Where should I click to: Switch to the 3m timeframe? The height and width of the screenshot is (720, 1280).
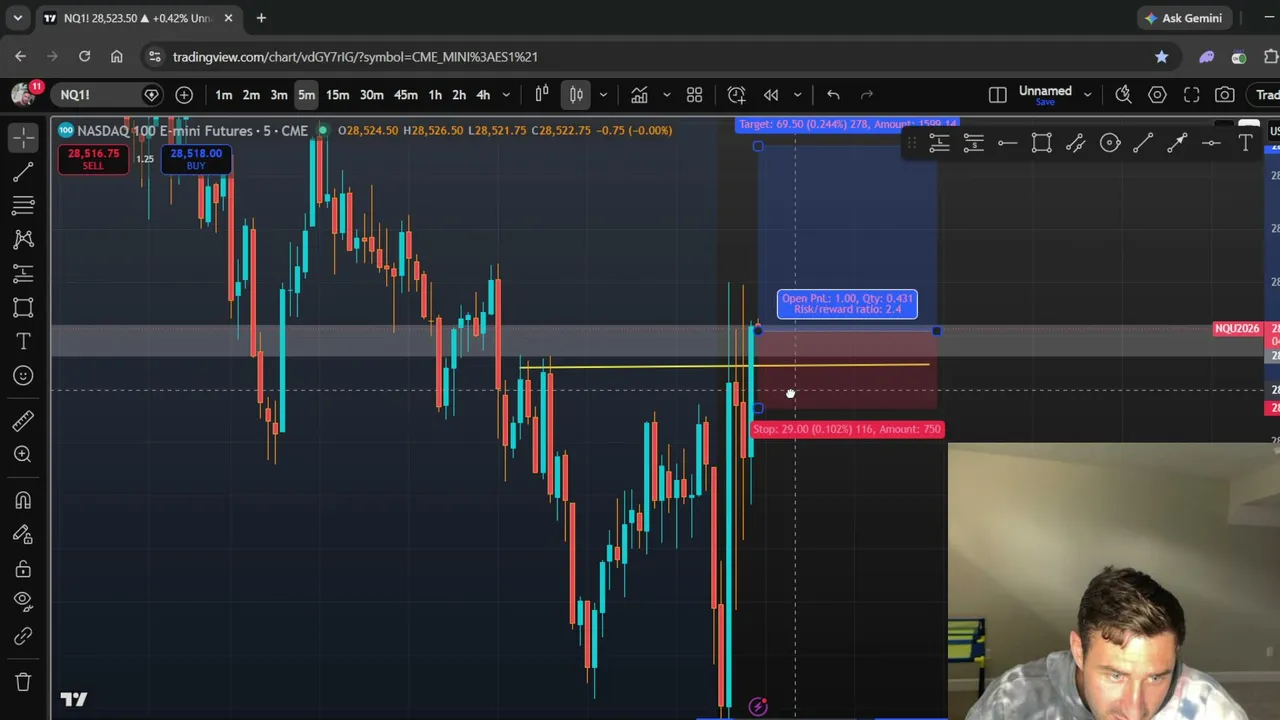point(279,95)
